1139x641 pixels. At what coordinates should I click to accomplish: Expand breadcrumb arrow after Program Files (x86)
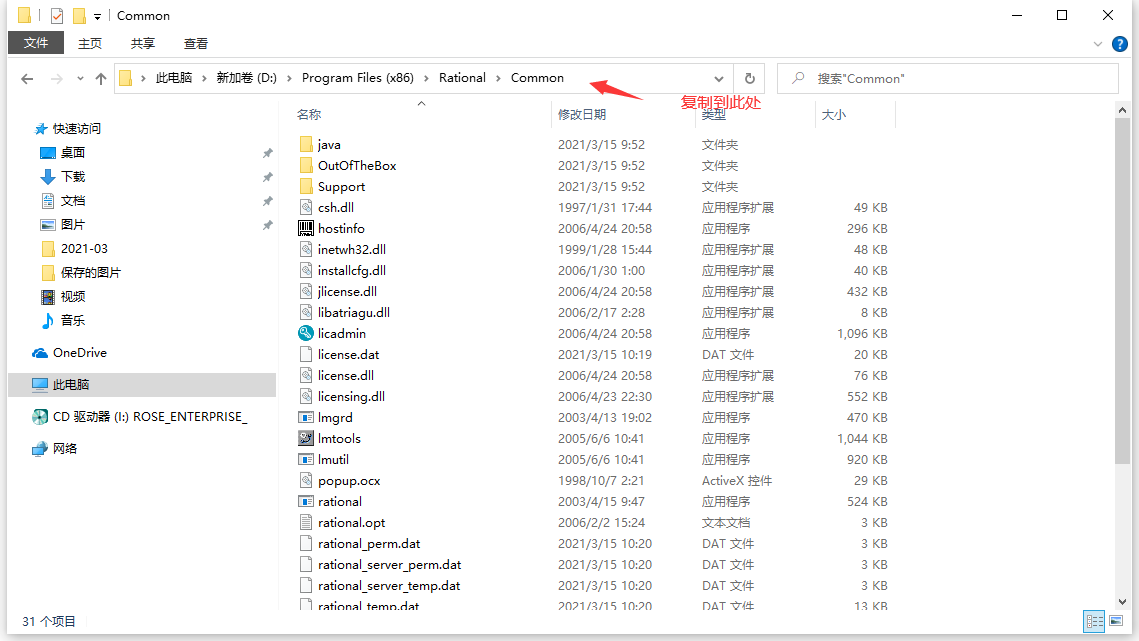(x=426, y=78)
